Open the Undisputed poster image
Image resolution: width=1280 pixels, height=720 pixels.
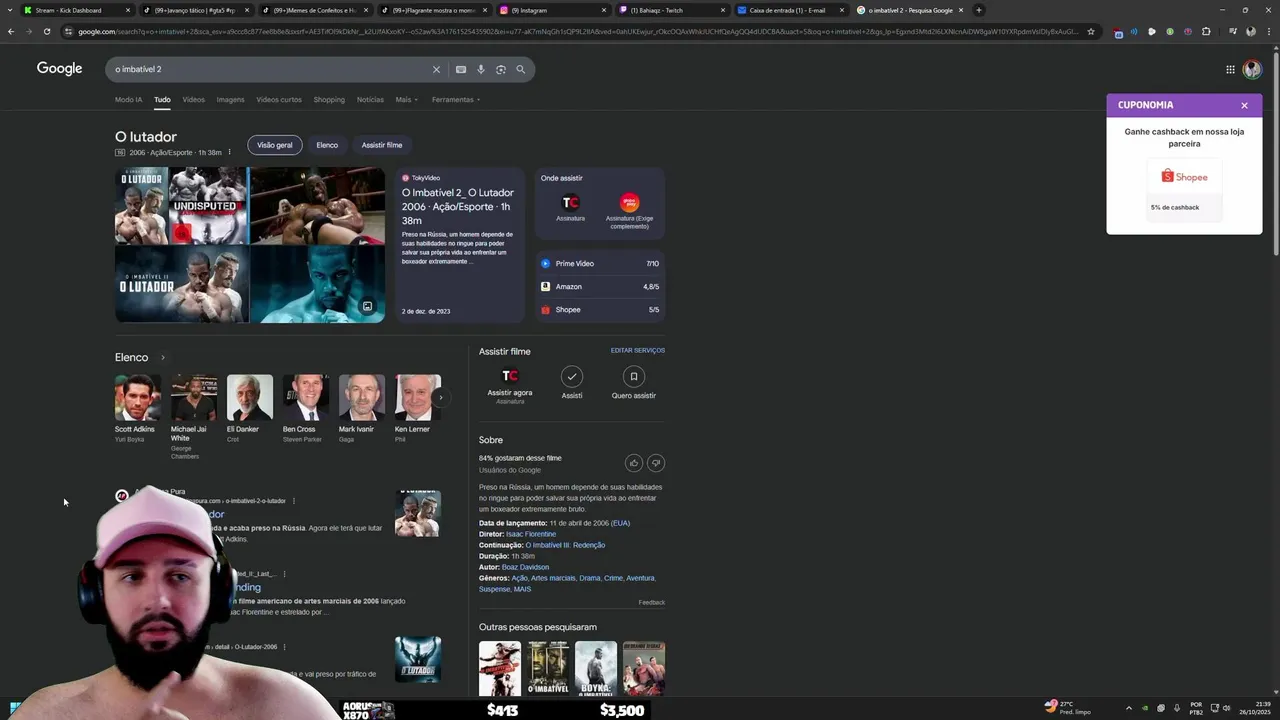pos(207,205)
